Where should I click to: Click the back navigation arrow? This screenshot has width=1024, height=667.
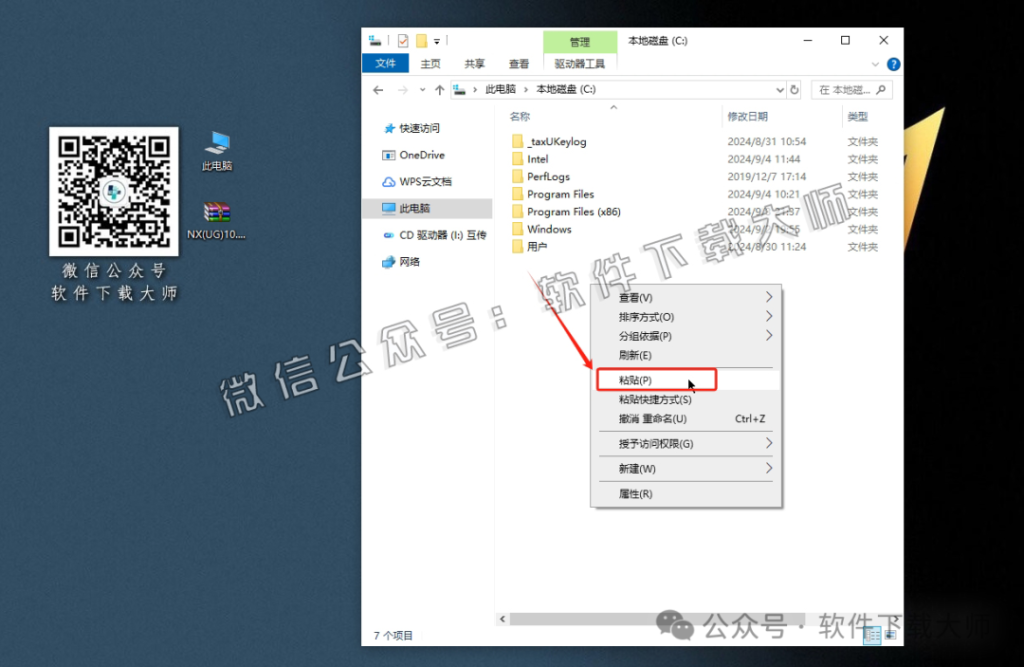(377, 89)
